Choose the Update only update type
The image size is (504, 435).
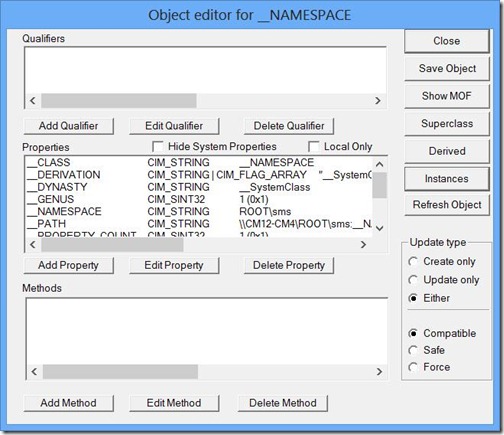tap(413, 280)
